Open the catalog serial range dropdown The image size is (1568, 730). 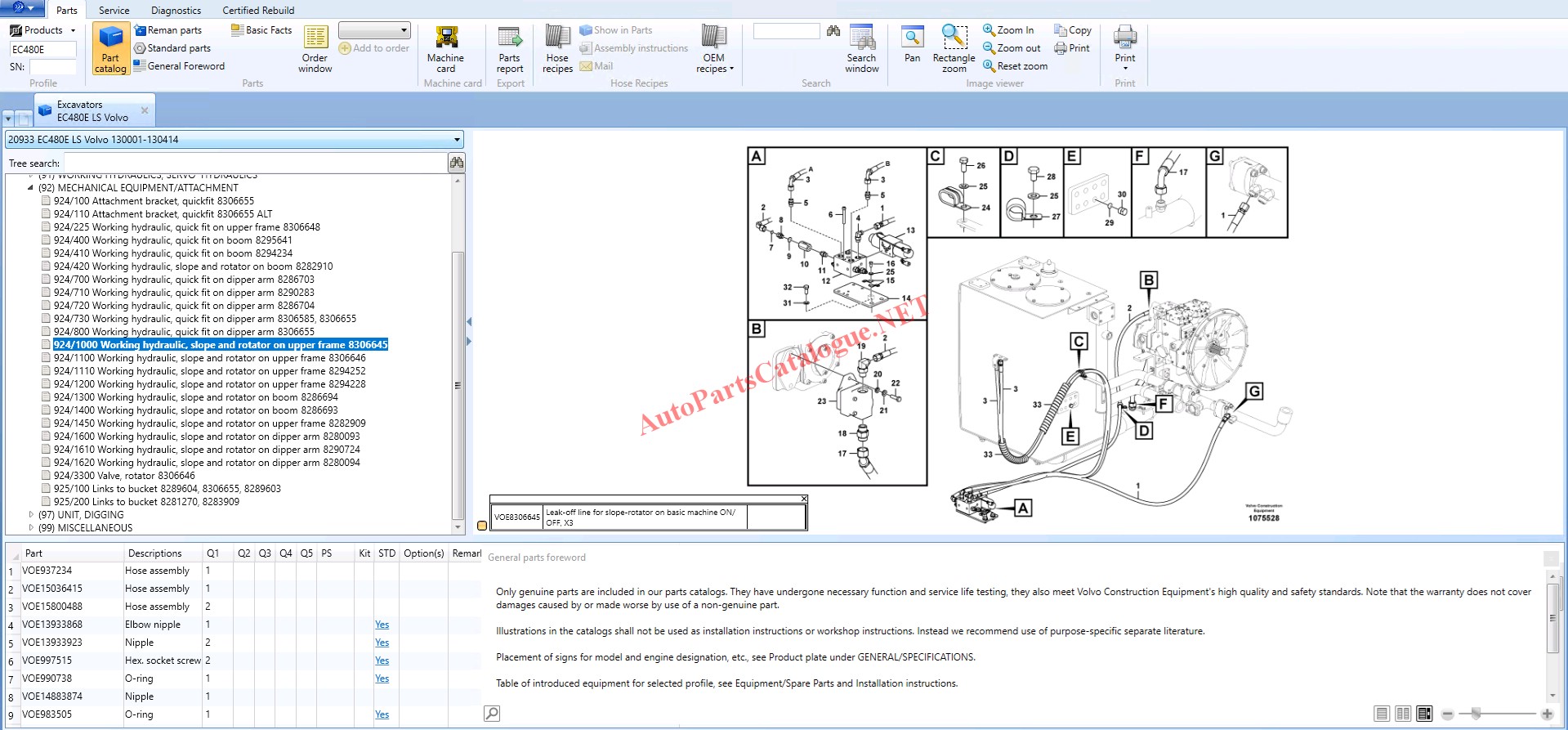457,140
